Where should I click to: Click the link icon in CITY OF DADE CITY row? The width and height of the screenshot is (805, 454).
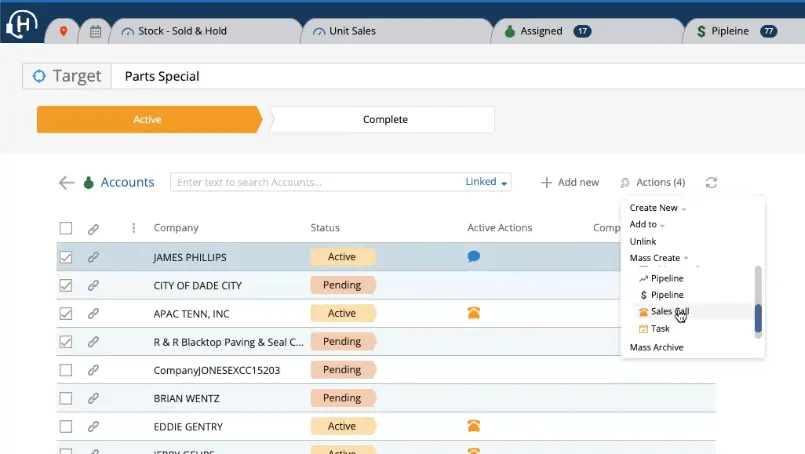coord(93,285)
